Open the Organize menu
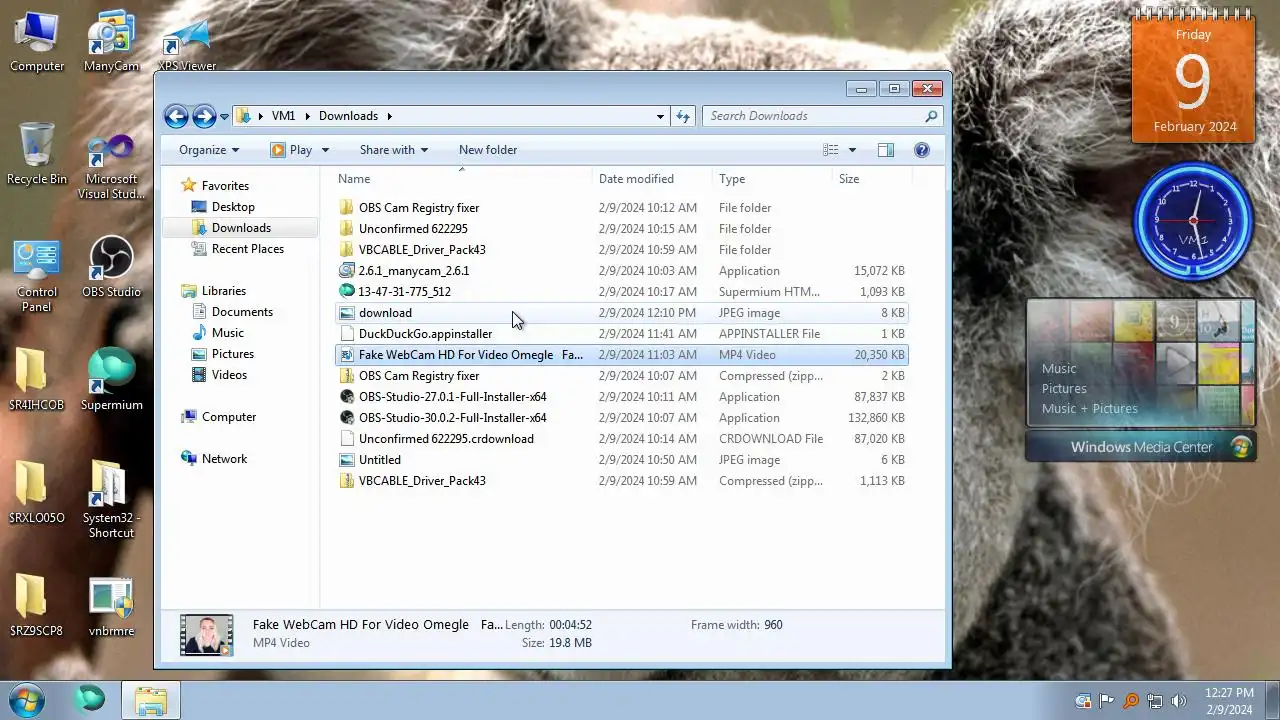Image resolution: width=1280 pixels, height=720 pixels. tap(209, 150)
